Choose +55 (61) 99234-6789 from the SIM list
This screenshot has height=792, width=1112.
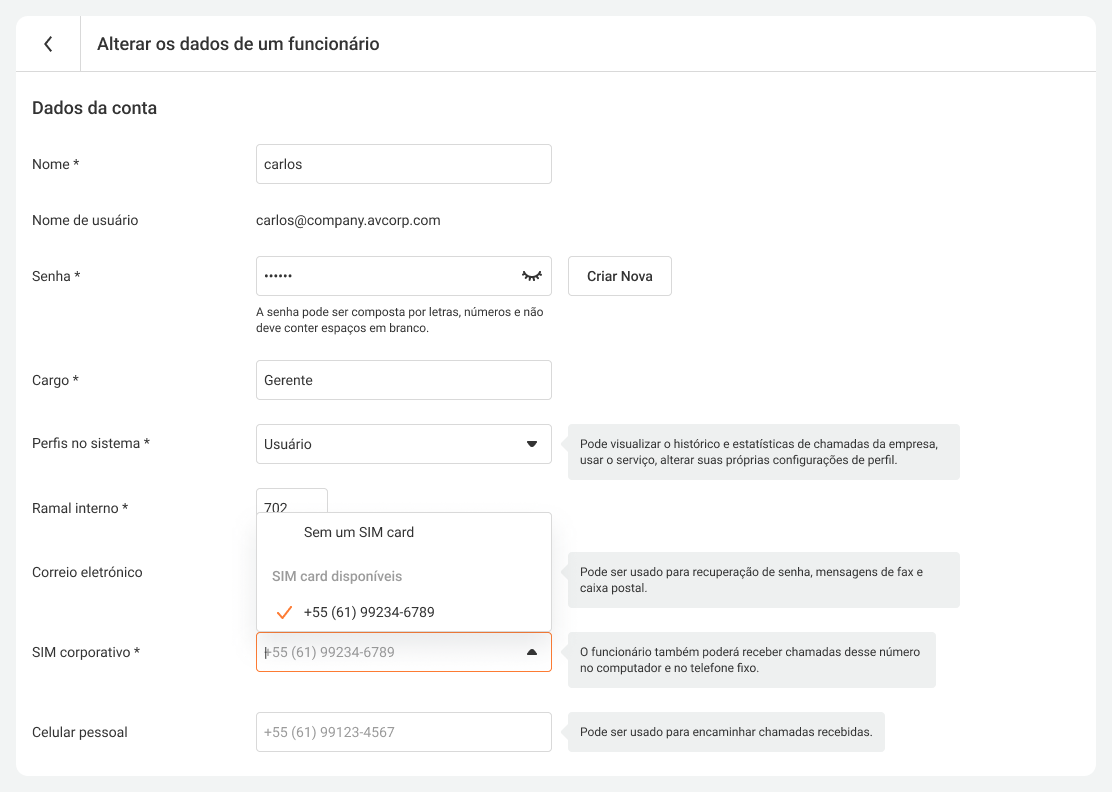coord(369,612)
